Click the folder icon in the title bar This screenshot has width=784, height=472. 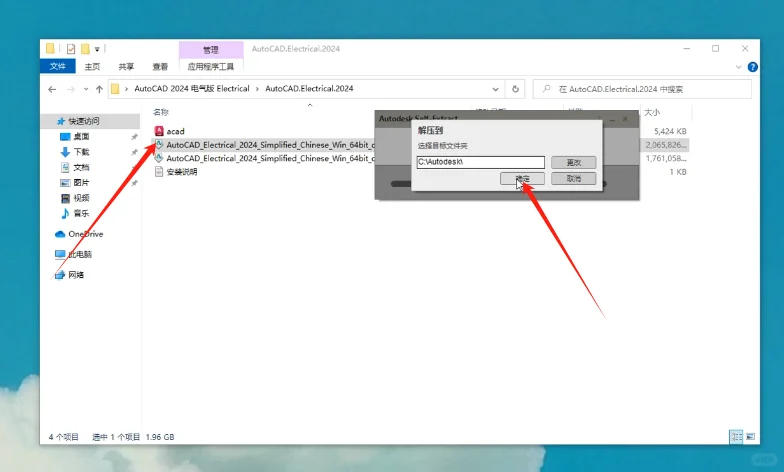click(50, 48)
